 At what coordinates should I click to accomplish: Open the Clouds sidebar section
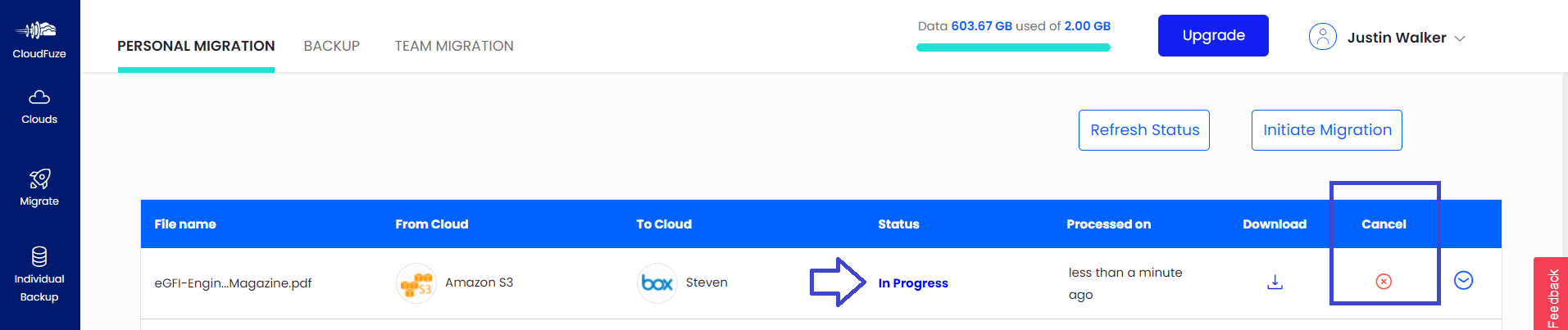click(x=39, y=106)
